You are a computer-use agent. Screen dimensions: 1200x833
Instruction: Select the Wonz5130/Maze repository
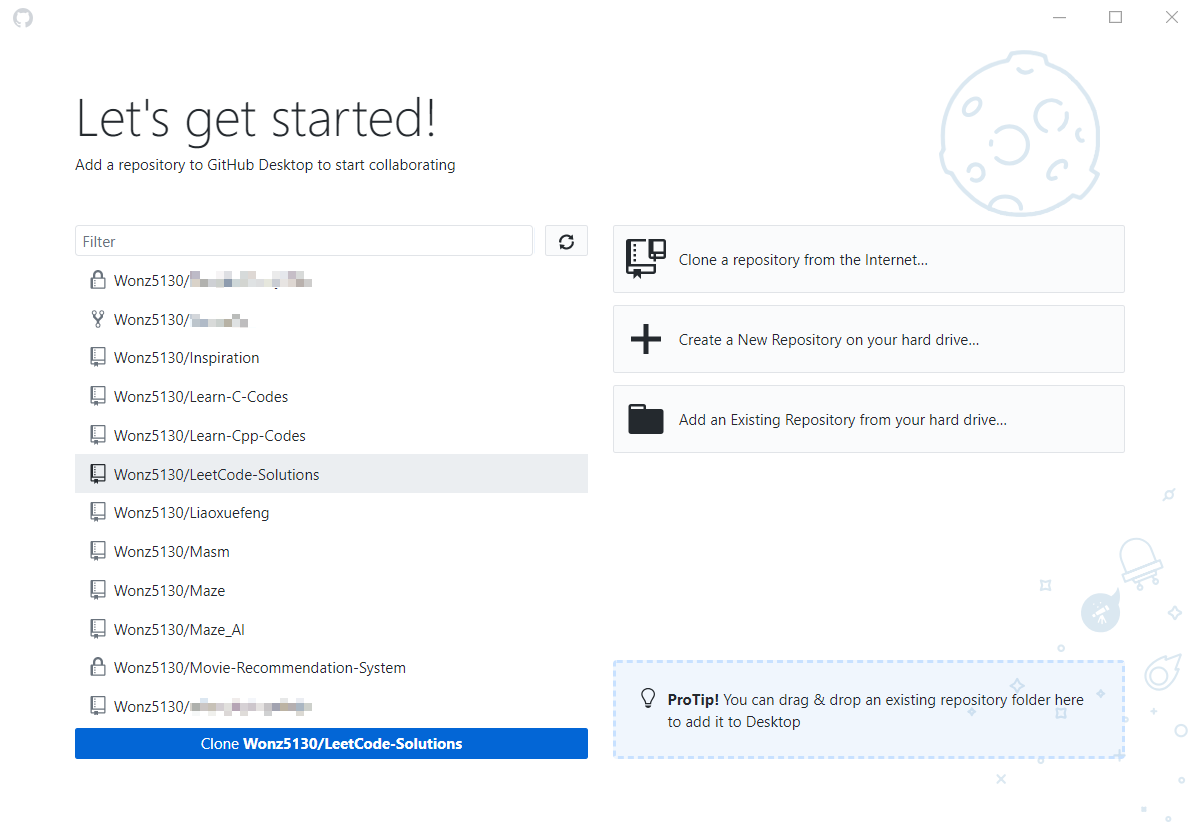(x=331, y=590)
